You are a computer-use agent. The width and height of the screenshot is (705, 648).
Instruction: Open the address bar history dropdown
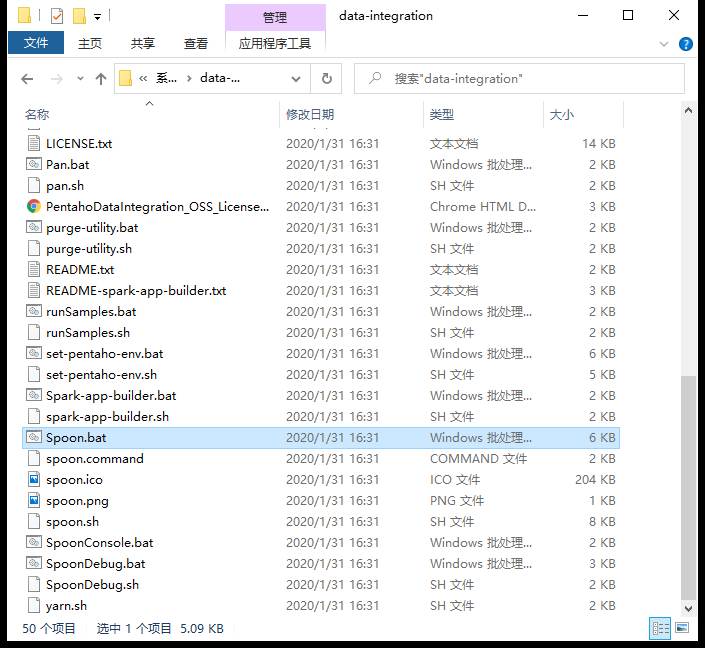tap(296, 79)
